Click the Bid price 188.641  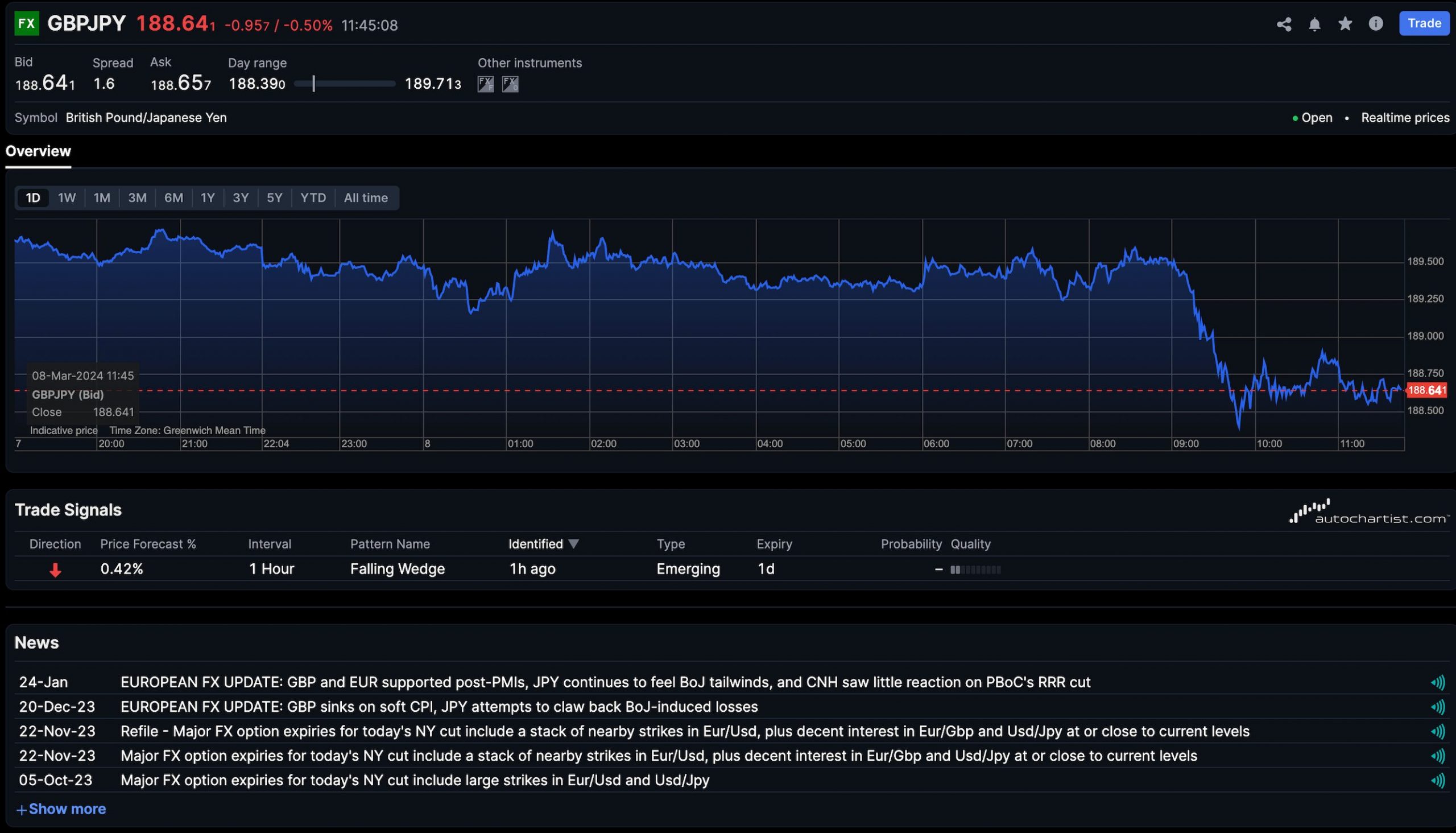(x=45, y=84)
